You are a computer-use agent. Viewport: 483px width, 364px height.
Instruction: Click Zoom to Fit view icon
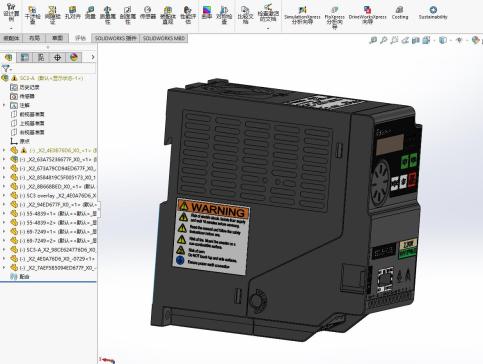(373, 40)
